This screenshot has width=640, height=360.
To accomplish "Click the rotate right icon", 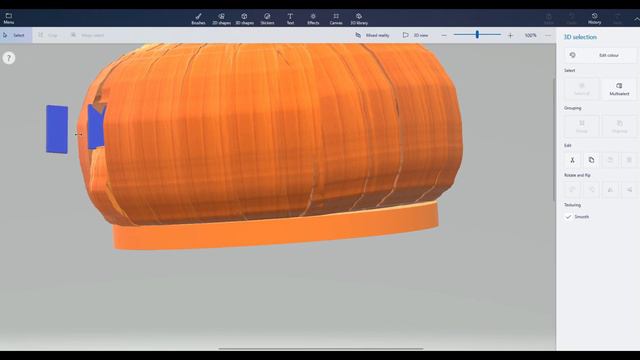I will coord(591,189).
